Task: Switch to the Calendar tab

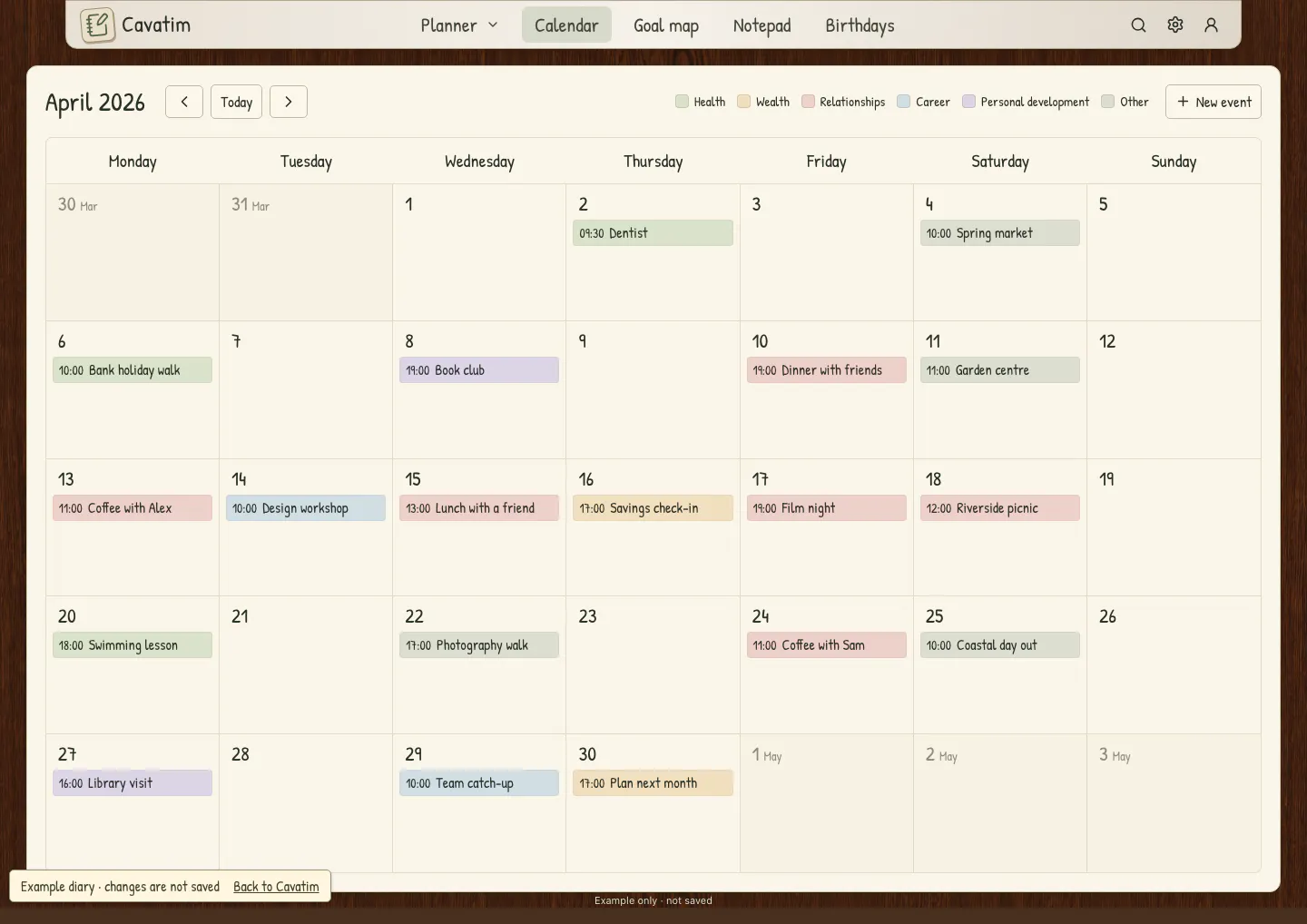Action: (566, 25)
